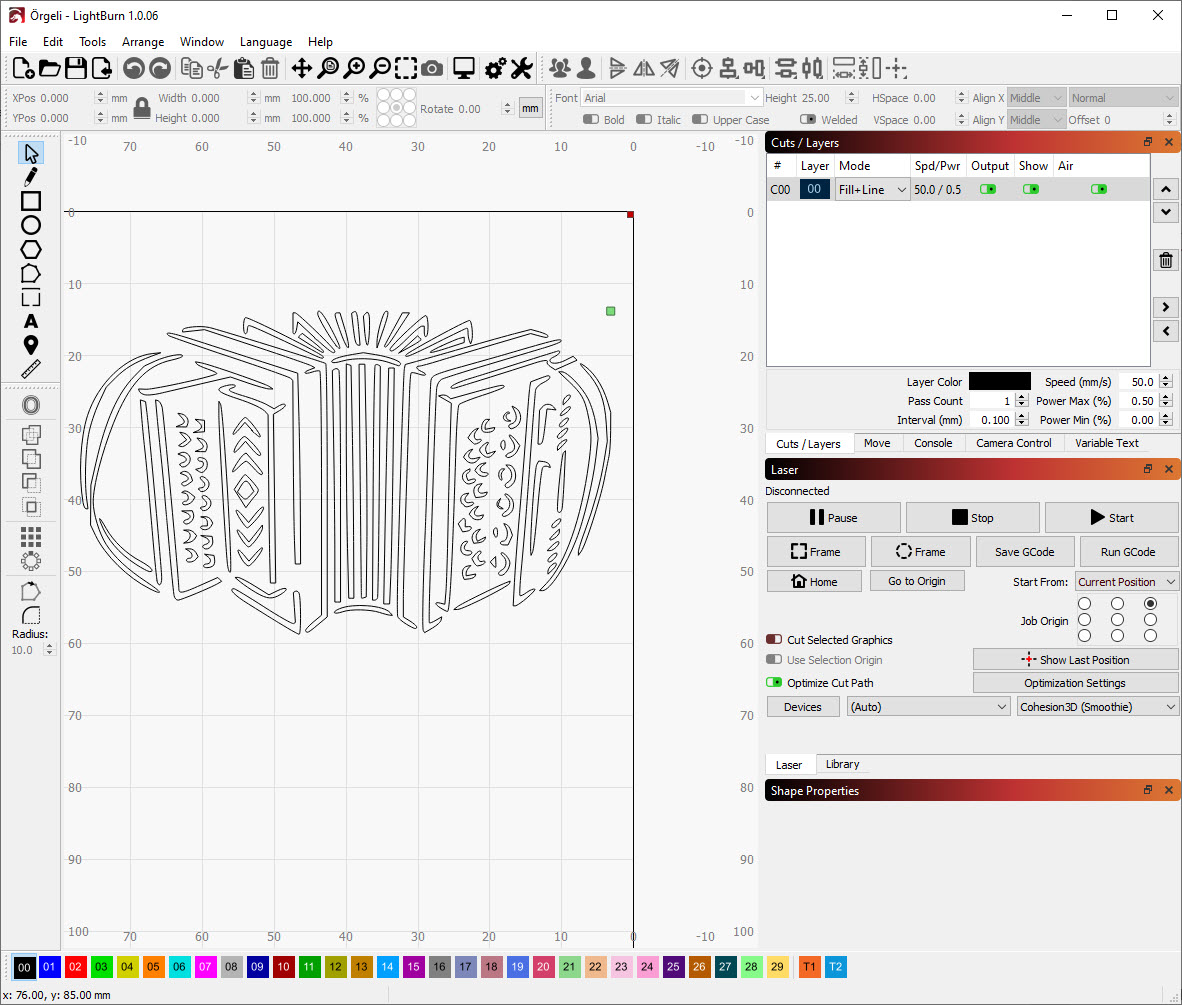Click the Camera capture toolbar icon
This screenshot has width=1182, height=1005.
click(x=432, y=68)
